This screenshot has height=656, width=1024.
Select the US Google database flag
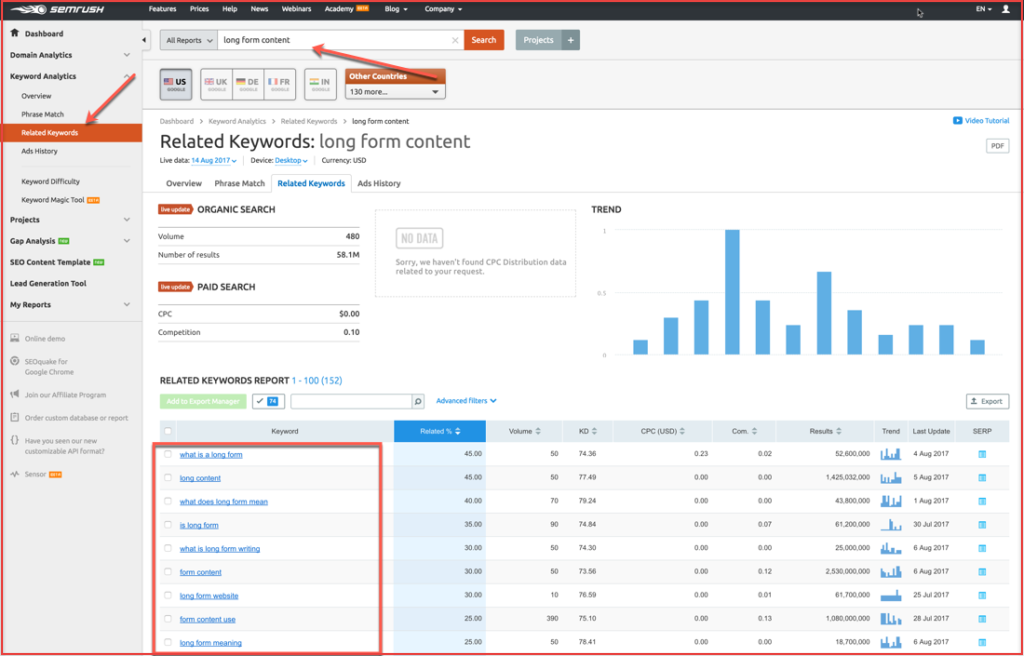[175, 84]
